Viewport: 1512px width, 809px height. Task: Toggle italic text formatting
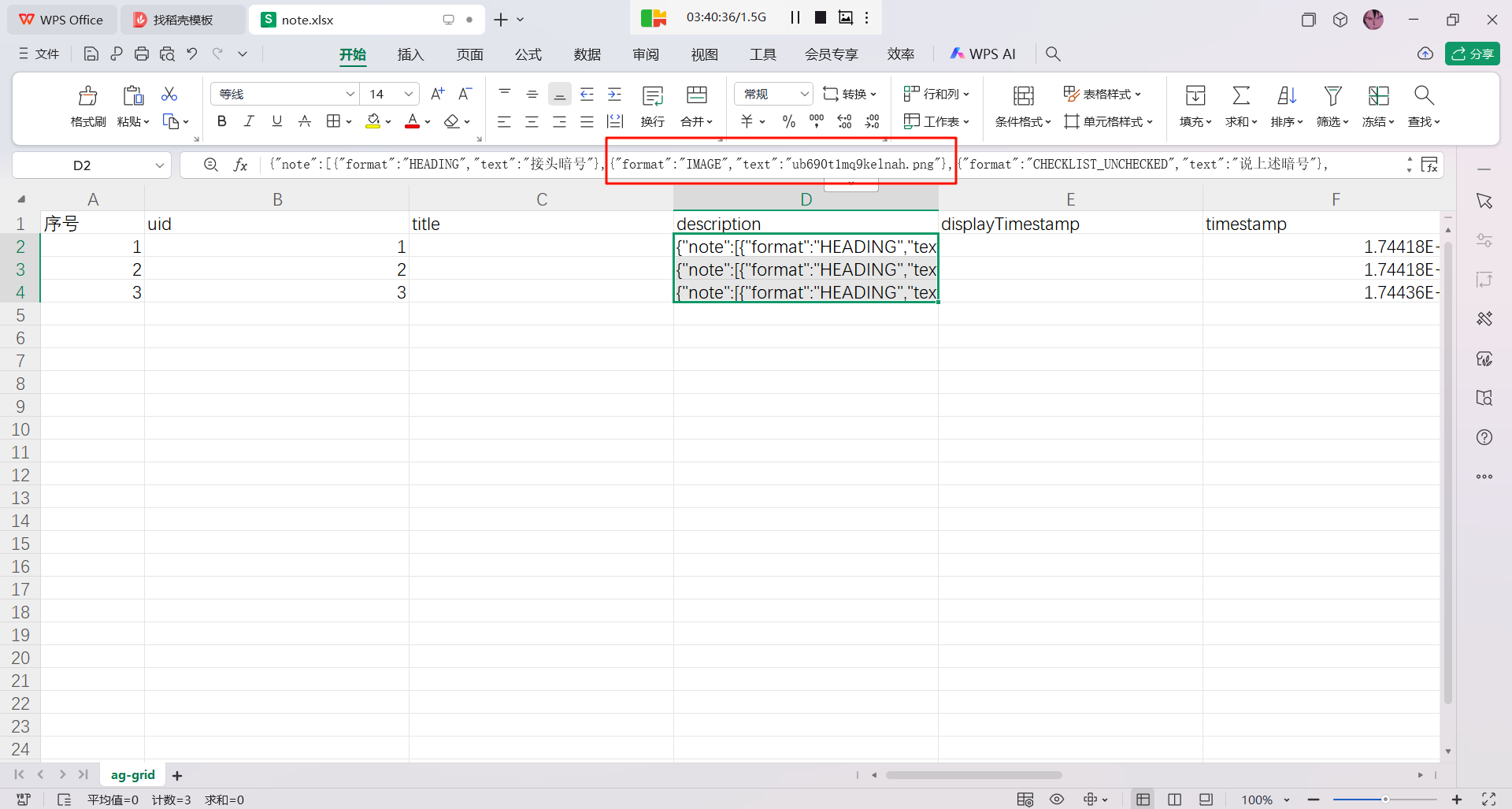(249, 121)
